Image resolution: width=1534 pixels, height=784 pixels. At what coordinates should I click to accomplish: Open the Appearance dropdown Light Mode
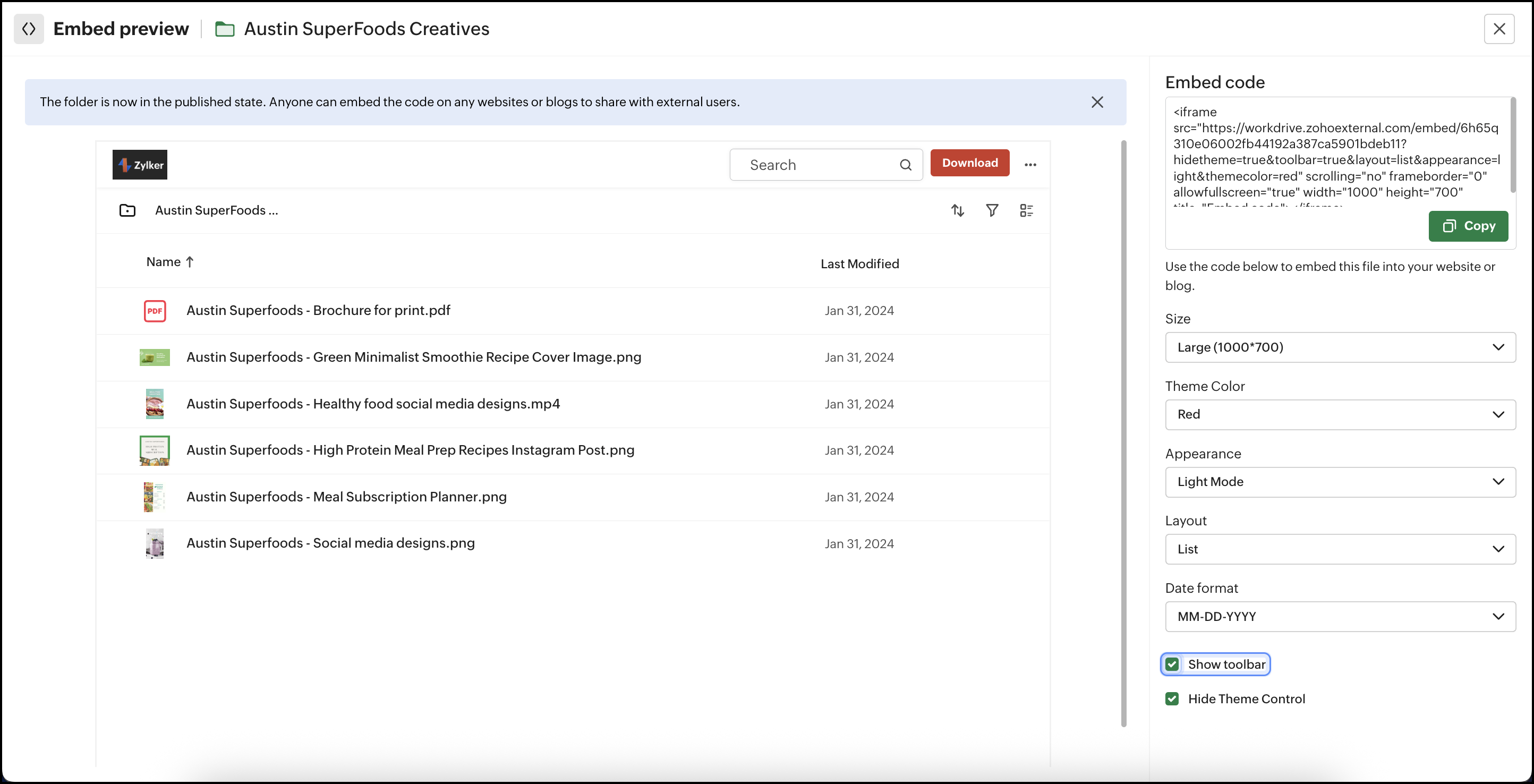click(1340, 482)
